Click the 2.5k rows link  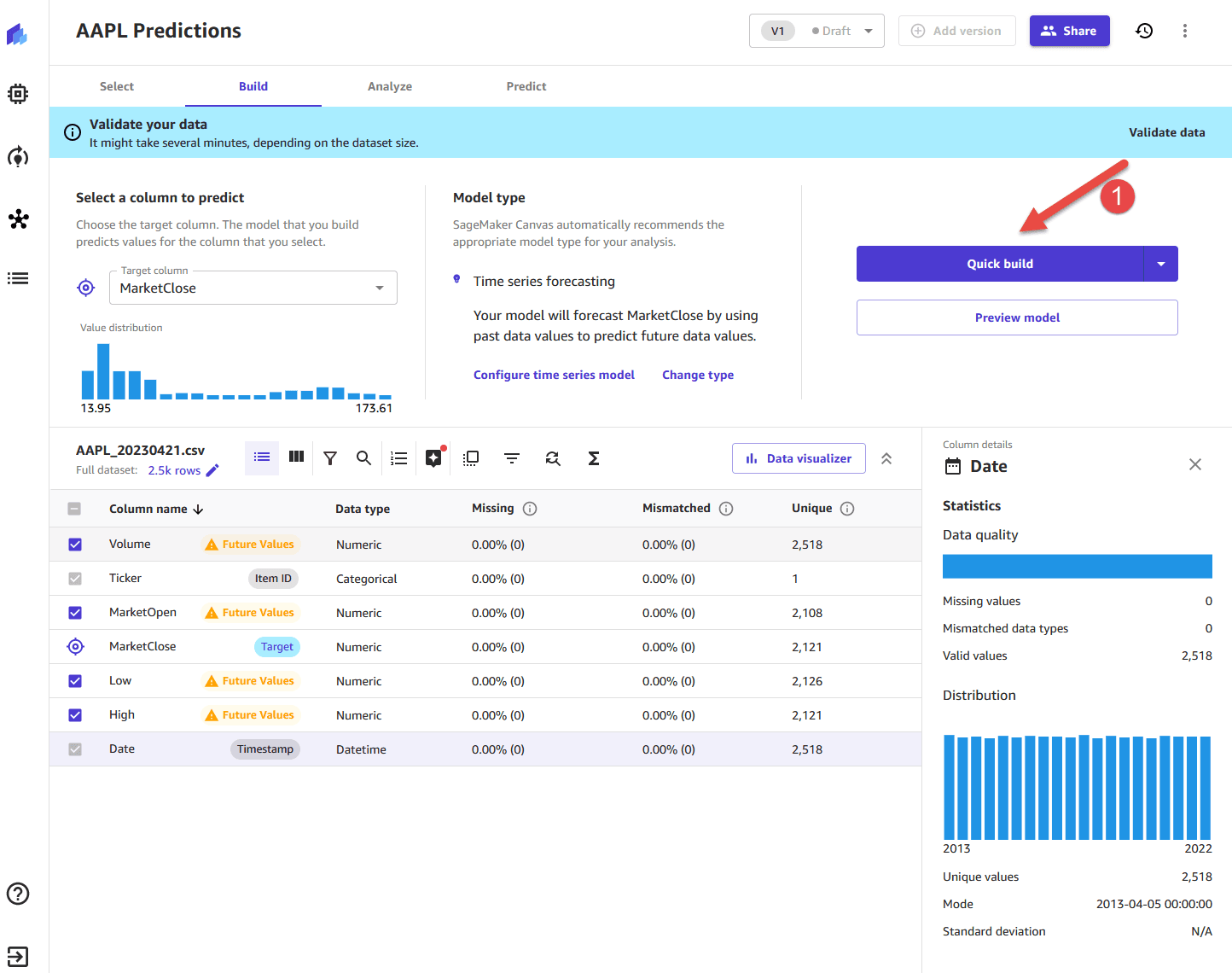[x=174, y=470]
